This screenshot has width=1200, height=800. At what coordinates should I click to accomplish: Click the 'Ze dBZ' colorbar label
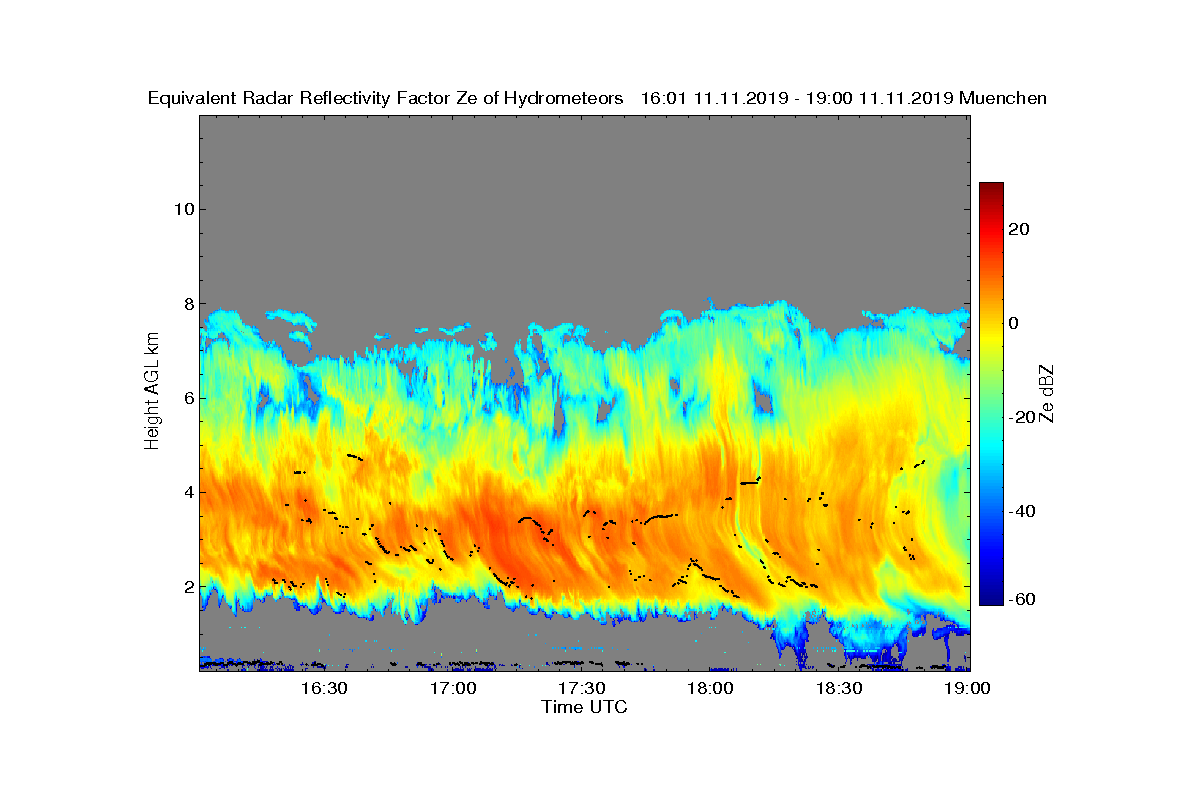[1048, 393]
